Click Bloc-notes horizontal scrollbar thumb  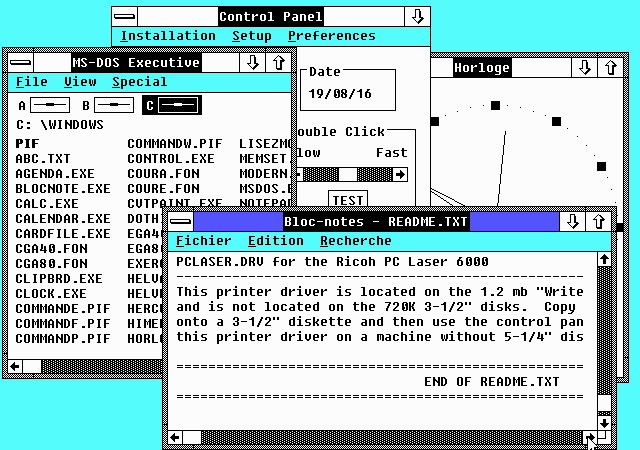pyautogui.click(x=191, y=438)
